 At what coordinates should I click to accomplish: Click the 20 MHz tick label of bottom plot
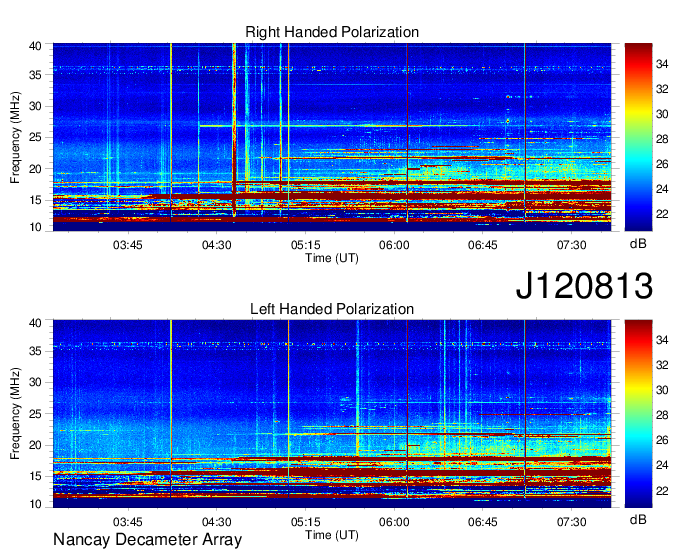pos(35,445)
